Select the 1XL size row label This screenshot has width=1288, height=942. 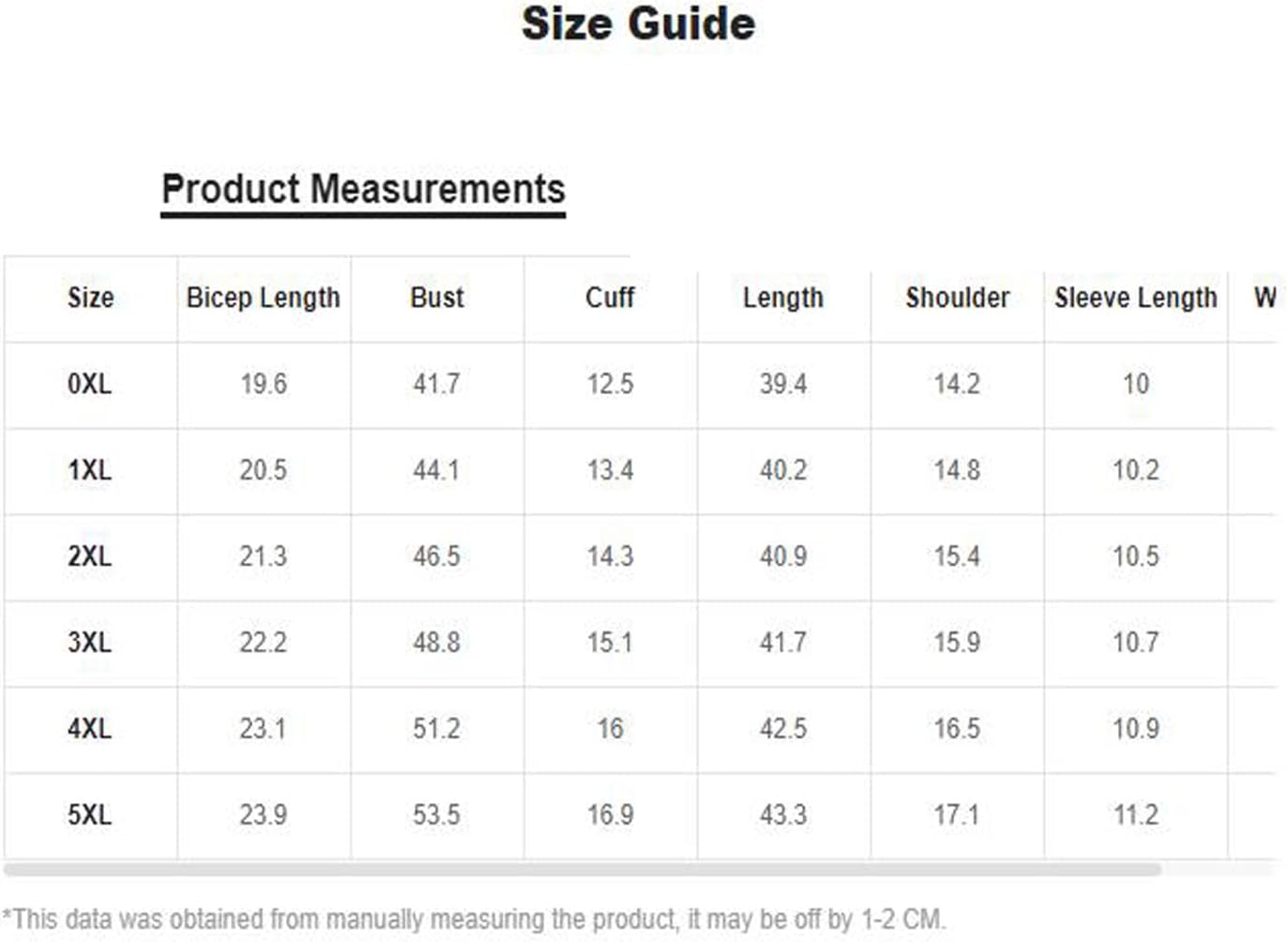[x=90, y=470]
